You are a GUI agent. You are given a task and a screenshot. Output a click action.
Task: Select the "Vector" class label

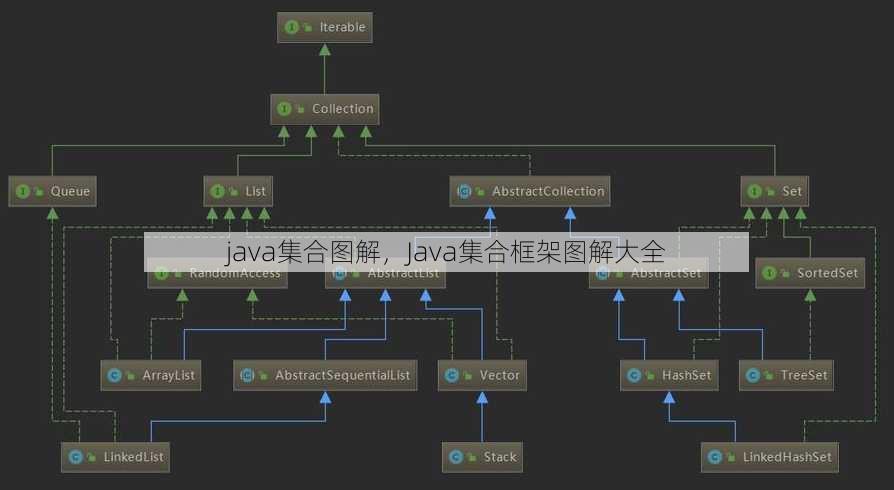[x=499, y=375]
